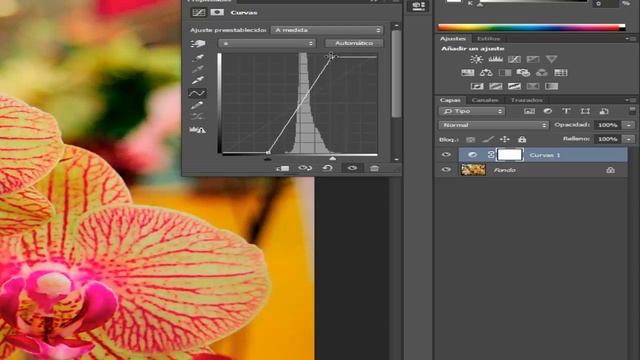Switch to the Estilos tab

489,39
